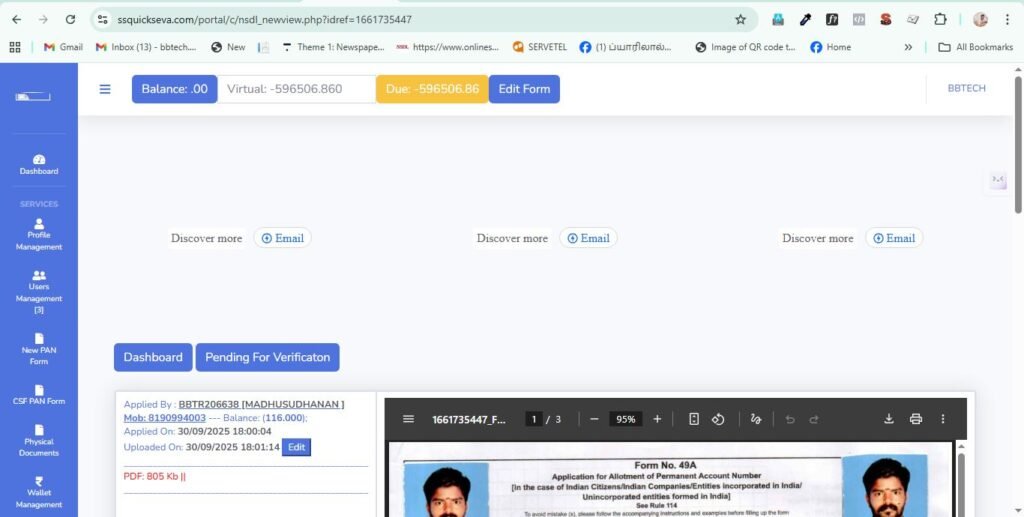Bookmark this page with the star icon
The height and width of the screenshot is (517, 1024).
tap(740, 19)
